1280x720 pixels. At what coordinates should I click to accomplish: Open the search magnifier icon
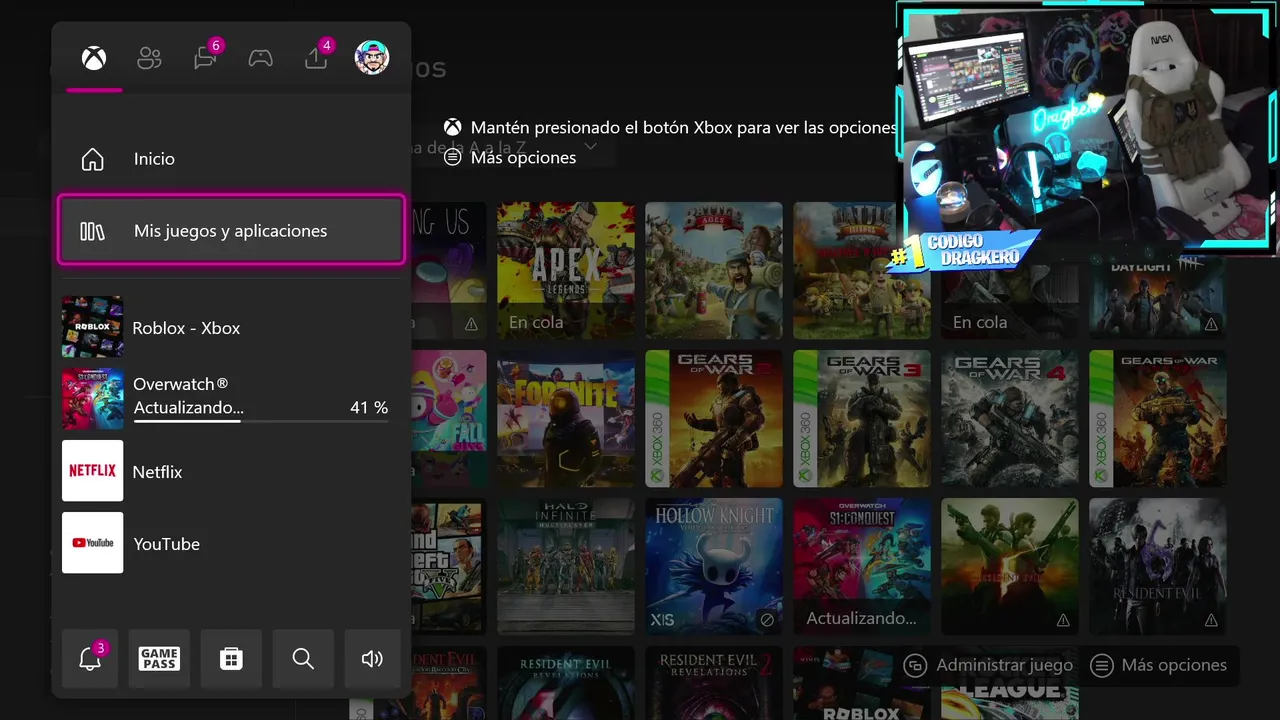303,659
